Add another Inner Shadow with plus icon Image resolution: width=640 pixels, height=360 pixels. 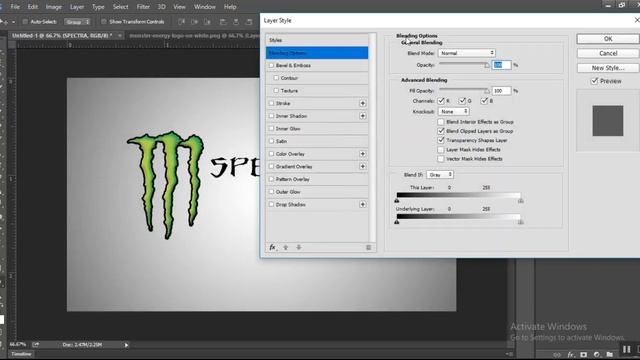pyautogui.click(x=362, y=116)
